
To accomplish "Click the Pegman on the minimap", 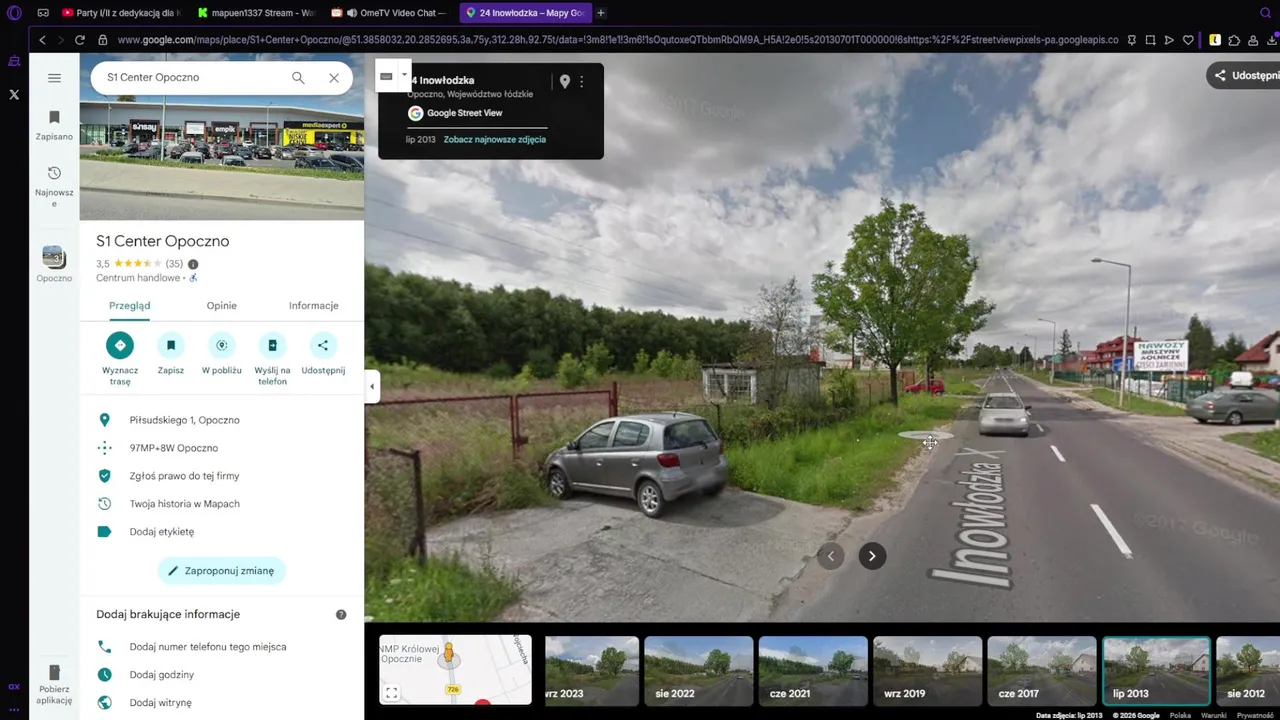I will tap(448, 655).
